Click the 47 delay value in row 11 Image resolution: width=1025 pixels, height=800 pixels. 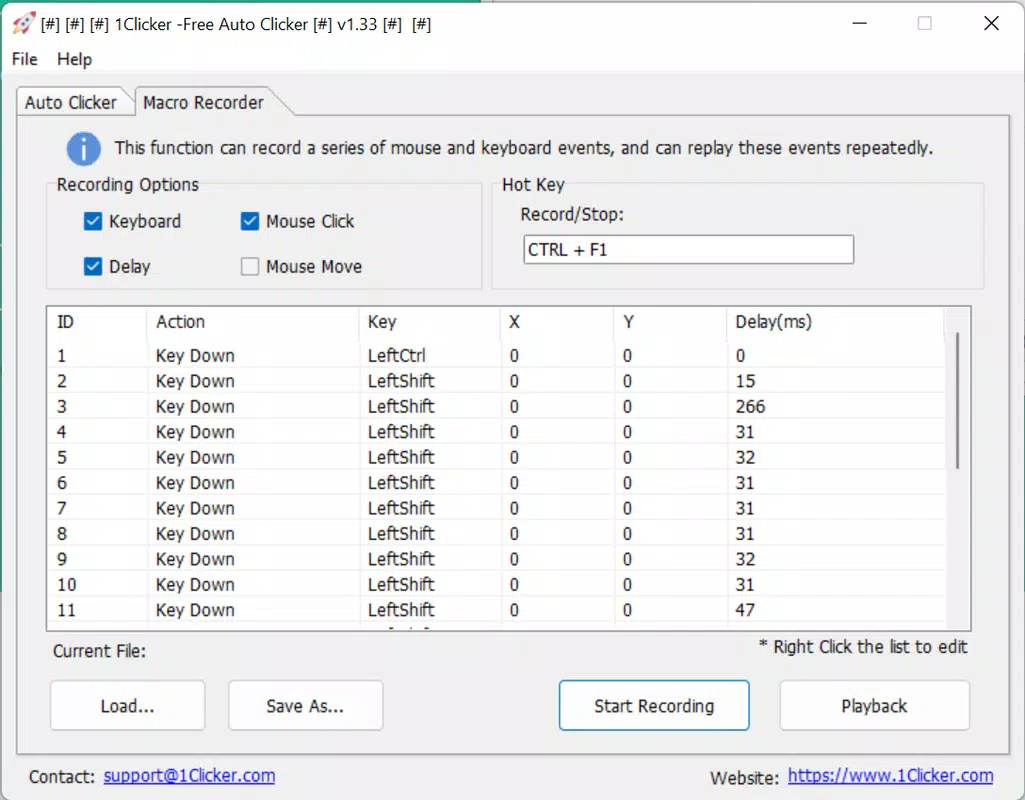(x=745, y=610)
